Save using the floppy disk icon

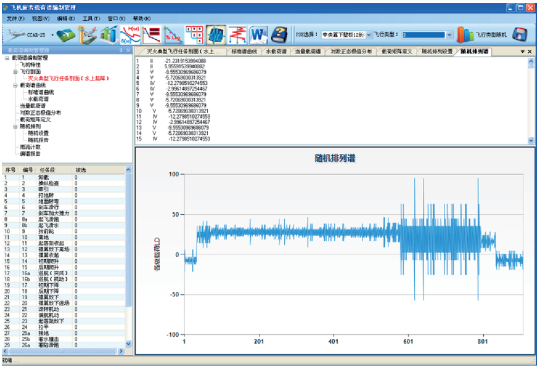click(519, 35)
